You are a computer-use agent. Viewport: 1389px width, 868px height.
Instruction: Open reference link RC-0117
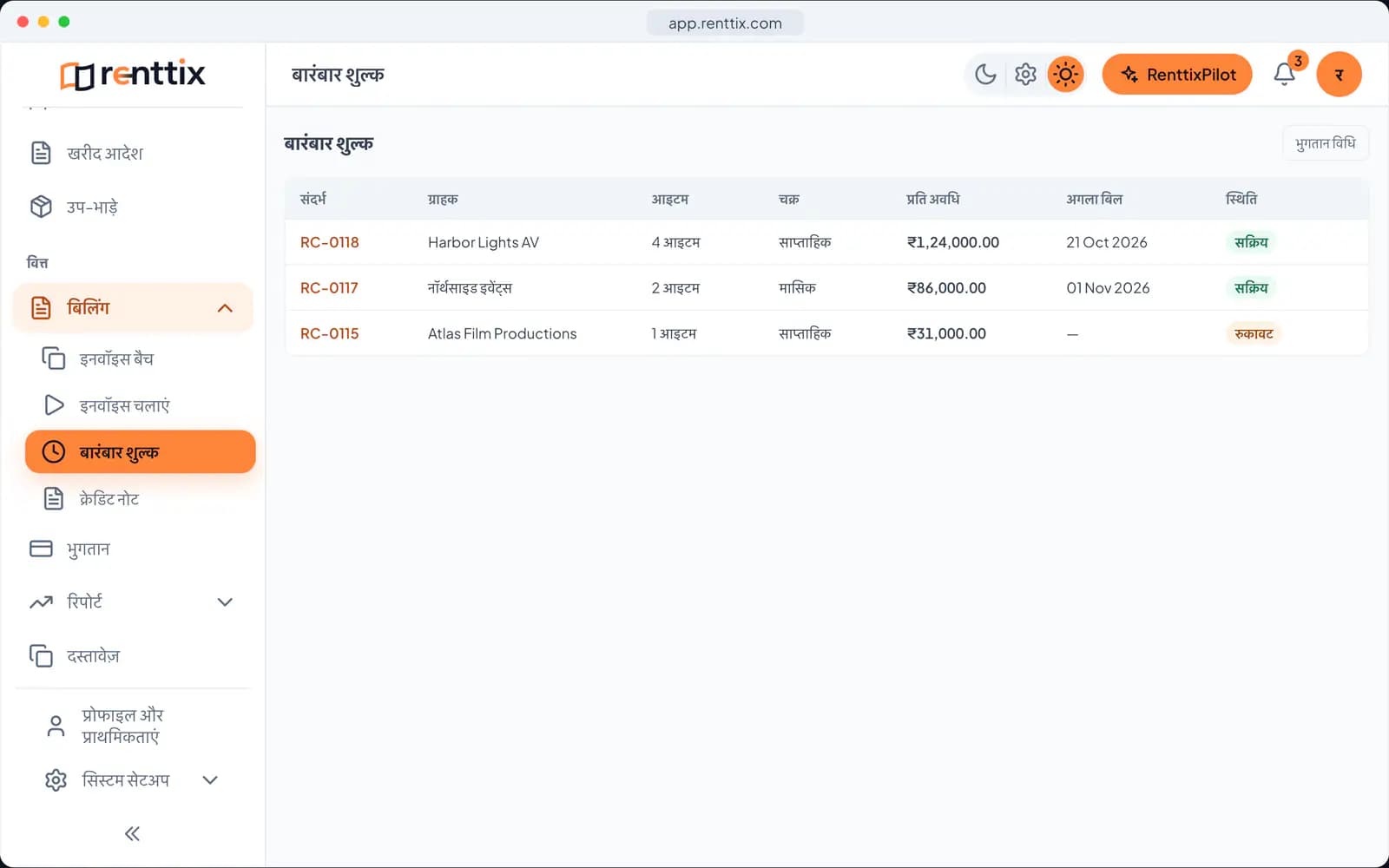[329, 287]
